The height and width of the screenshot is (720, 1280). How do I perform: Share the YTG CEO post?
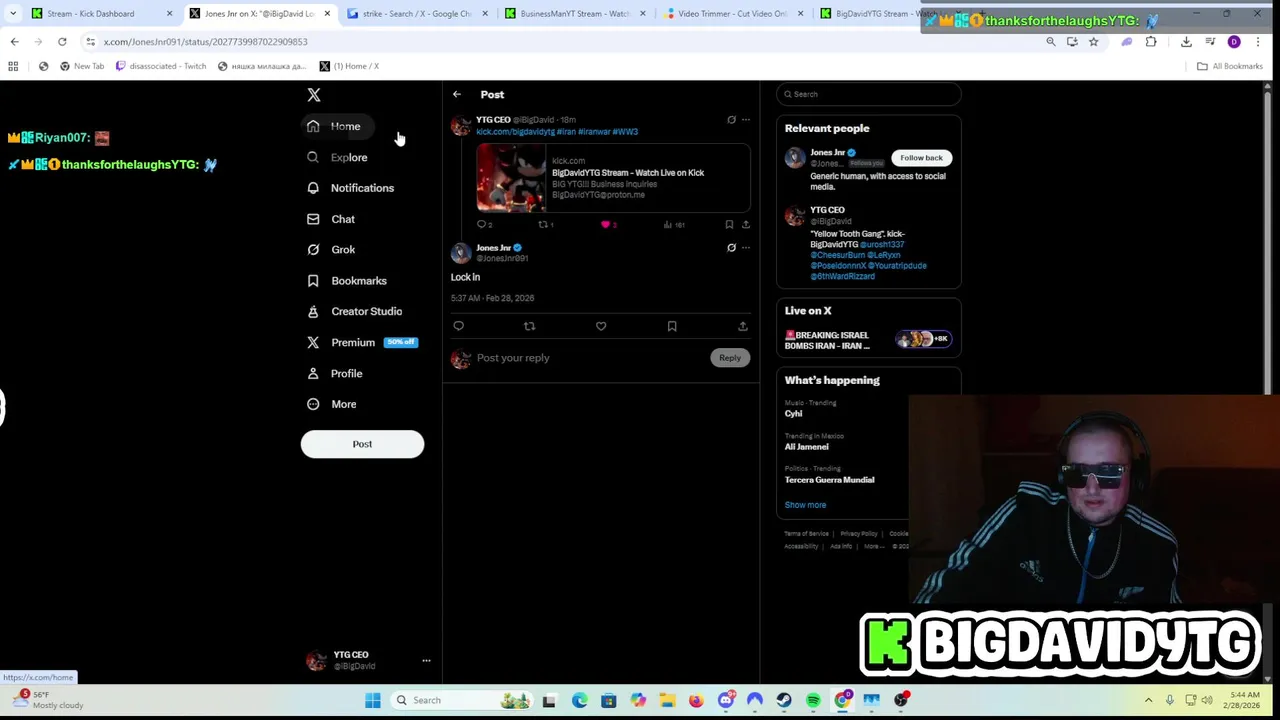pyautogui.click(x=746, y=225)
